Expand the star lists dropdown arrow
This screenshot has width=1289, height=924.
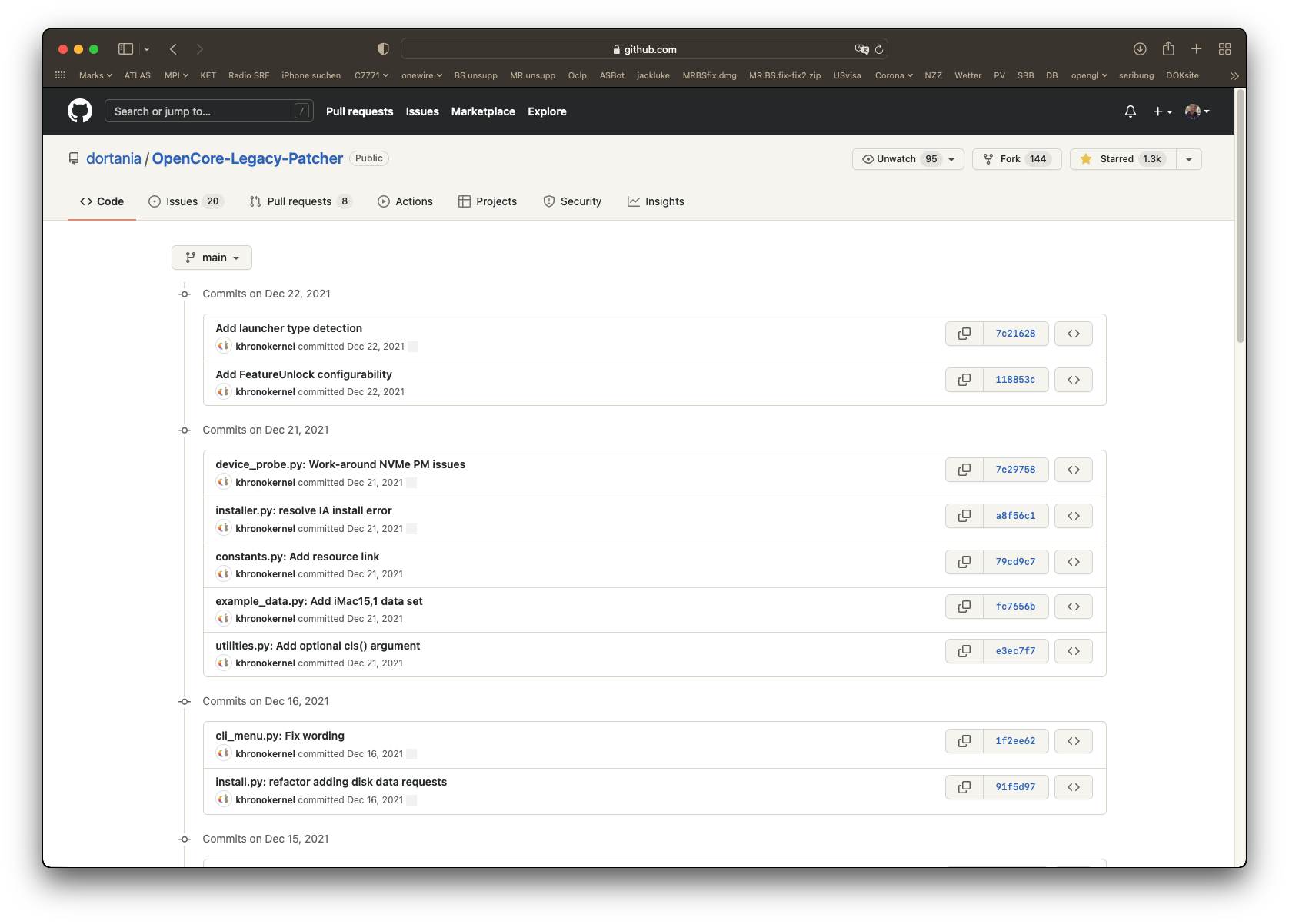1189,159
